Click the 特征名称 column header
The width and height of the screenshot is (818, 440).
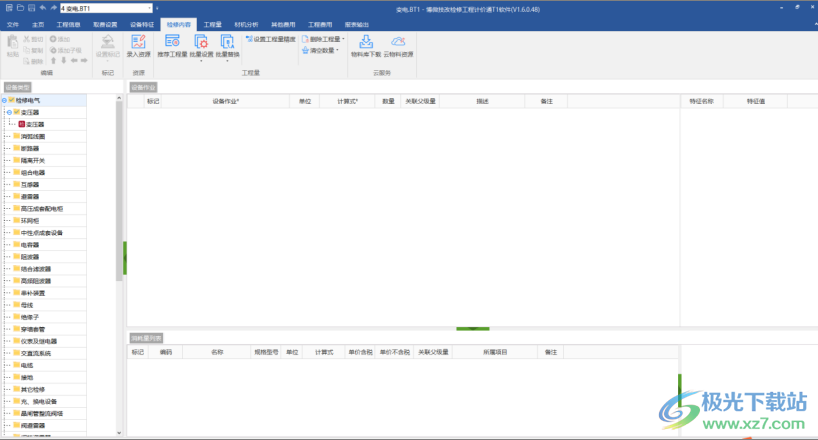click(x=702, y=101)
